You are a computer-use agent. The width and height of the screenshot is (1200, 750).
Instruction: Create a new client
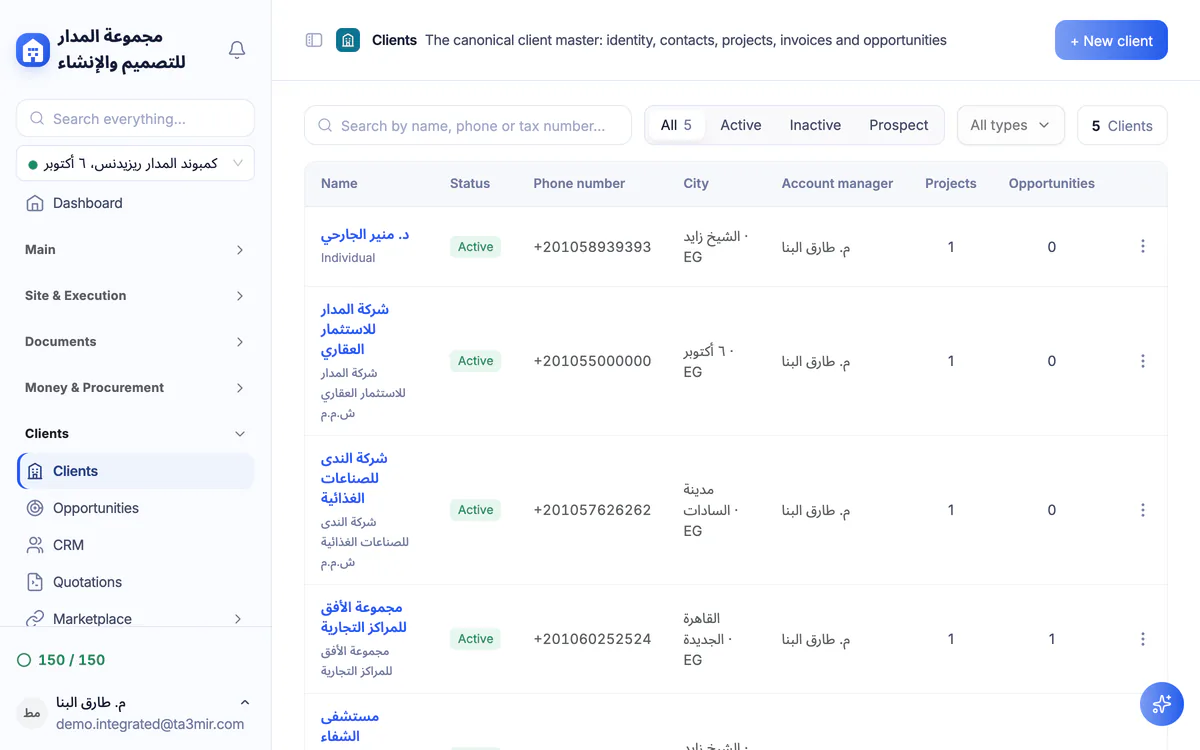[1111, 40]
